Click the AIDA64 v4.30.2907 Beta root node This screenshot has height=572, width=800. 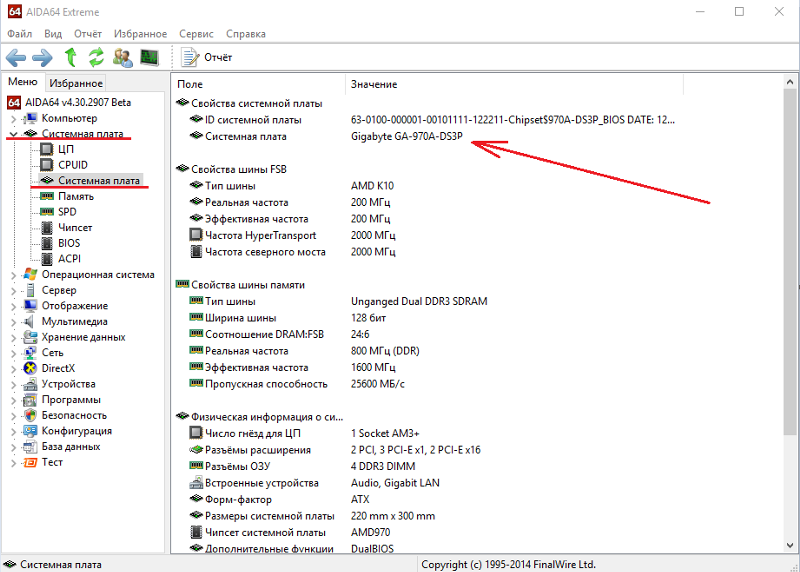[x=78, y=102]
